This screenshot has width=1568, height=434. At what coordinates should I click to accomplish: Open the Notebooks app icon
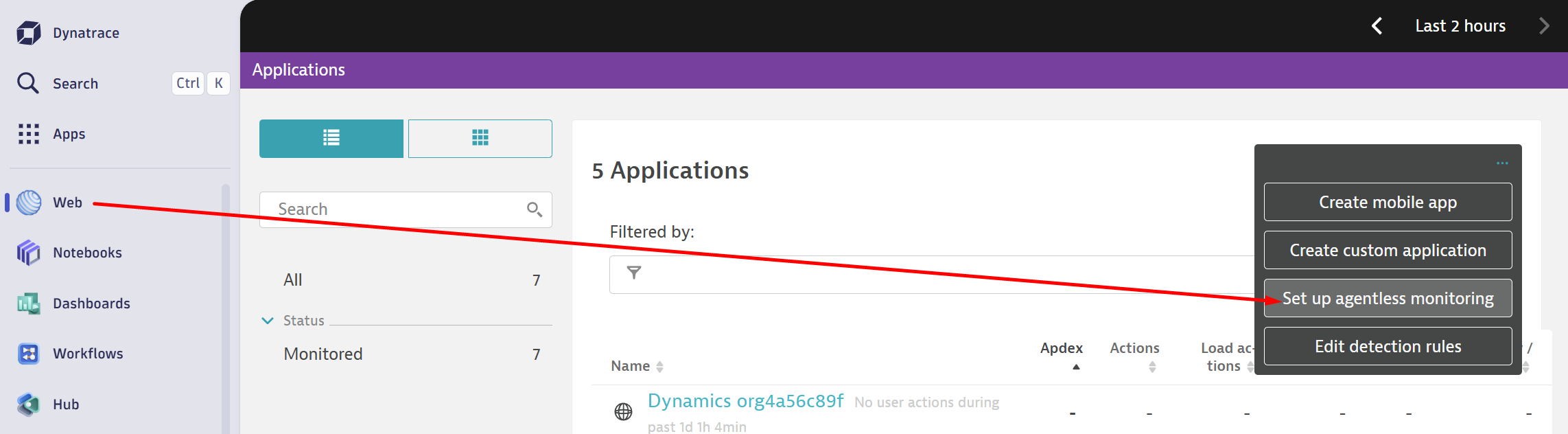click(28, 253)
